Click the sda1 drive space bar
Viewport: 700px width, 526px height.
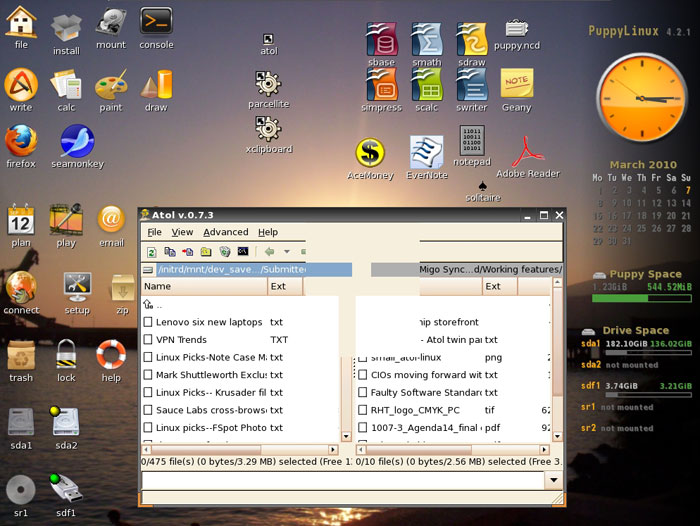tap(648, 353)
